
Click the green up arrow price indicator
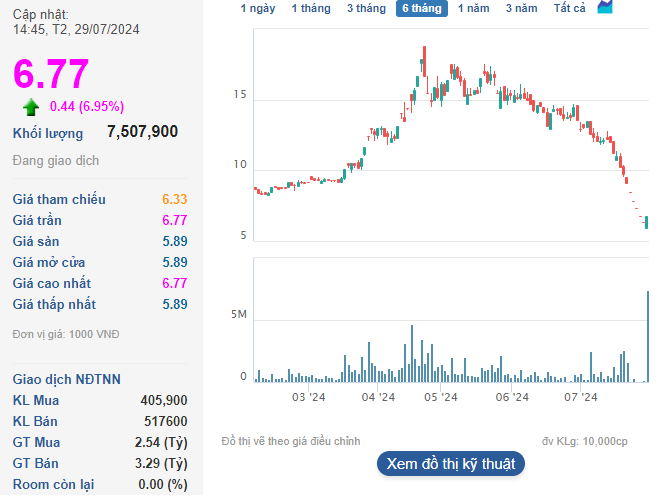[31, 107]
